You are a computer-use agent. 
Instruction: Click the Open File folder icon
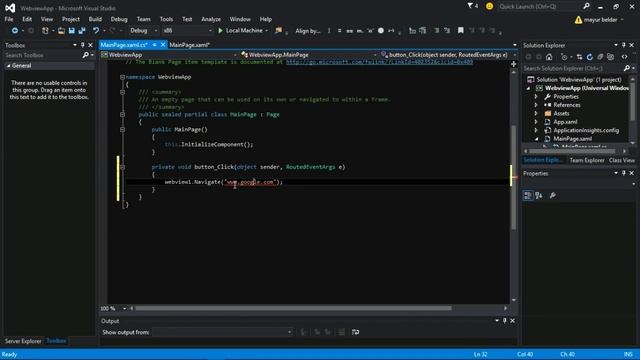(x=61, y=31)
